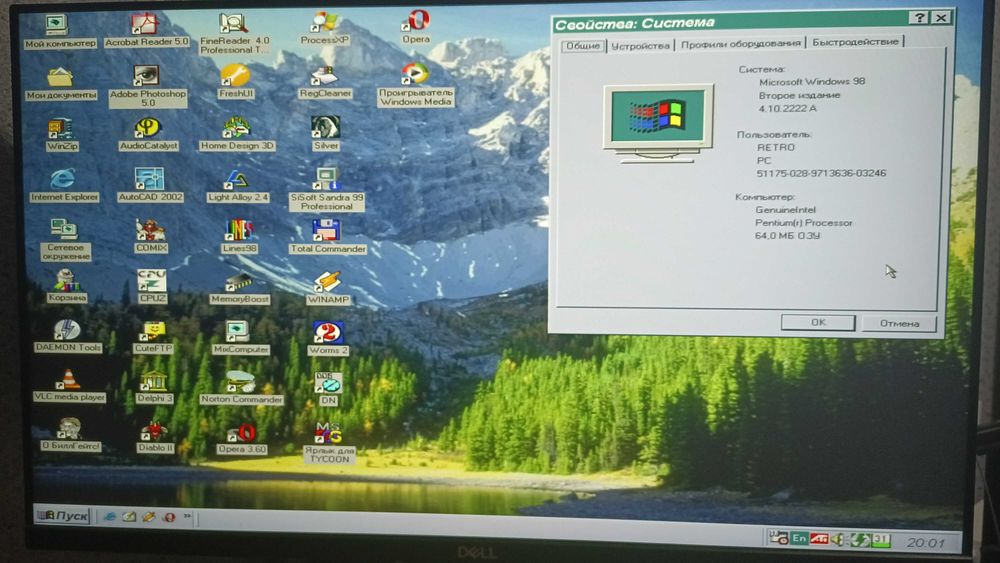Click the 'Microsoft Windows 98' system text
The image size is (1000, 563).
[x=812, y=82]
